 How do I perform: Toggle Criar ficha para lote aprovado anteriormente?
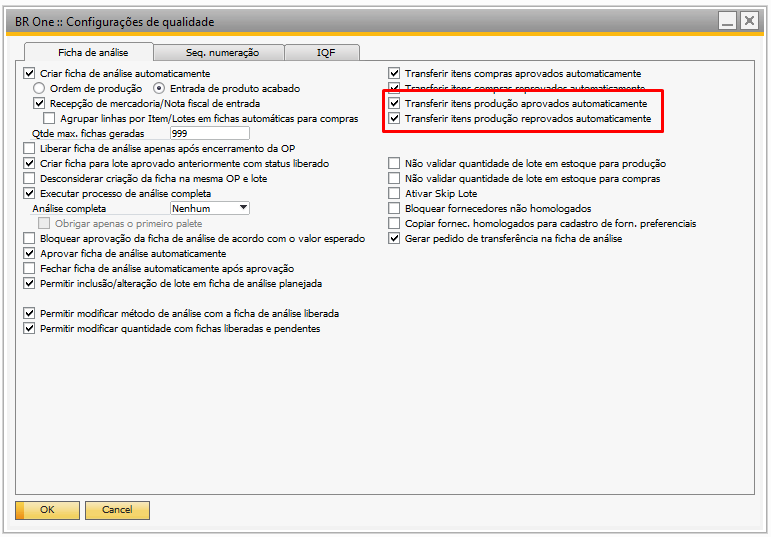30,163
